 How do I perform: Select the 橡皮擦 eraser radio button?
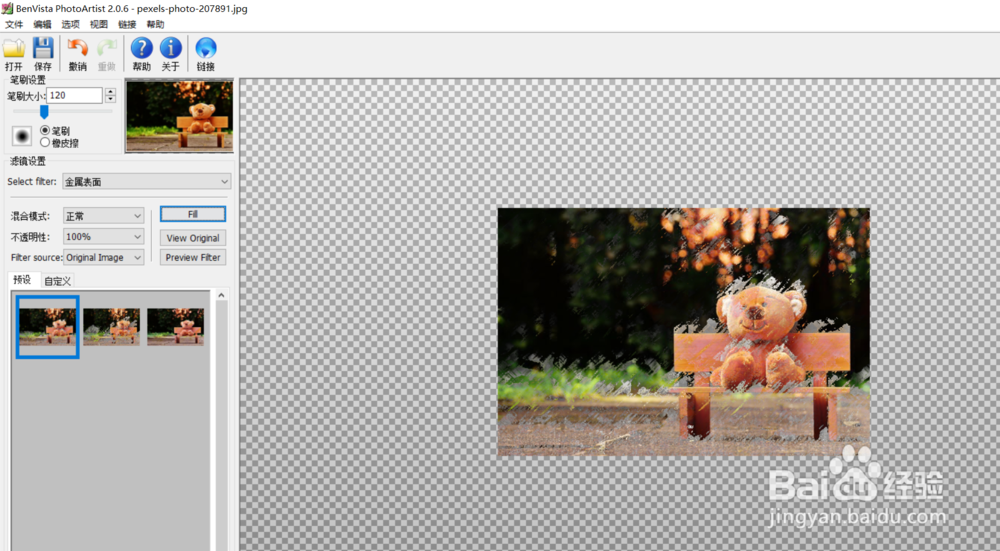[x=45, y=142]
